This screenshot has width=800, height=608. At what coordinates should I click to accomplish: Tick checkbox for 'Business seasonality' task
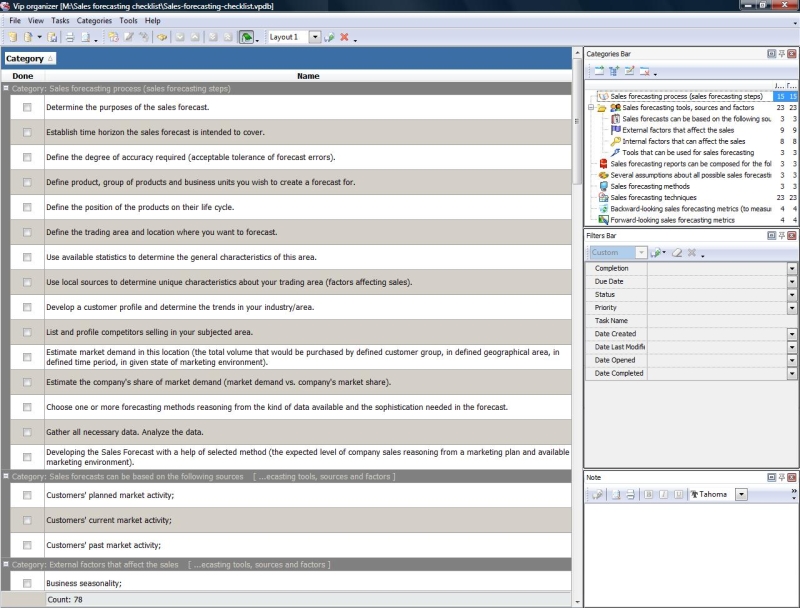point(27,583)
